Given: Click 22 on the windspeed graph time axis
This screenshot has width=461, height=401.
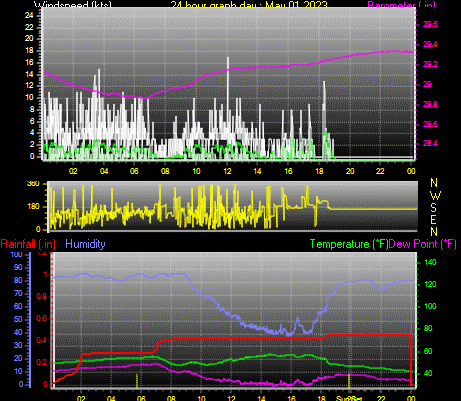Looking at the screenshot, I should 380,171.
